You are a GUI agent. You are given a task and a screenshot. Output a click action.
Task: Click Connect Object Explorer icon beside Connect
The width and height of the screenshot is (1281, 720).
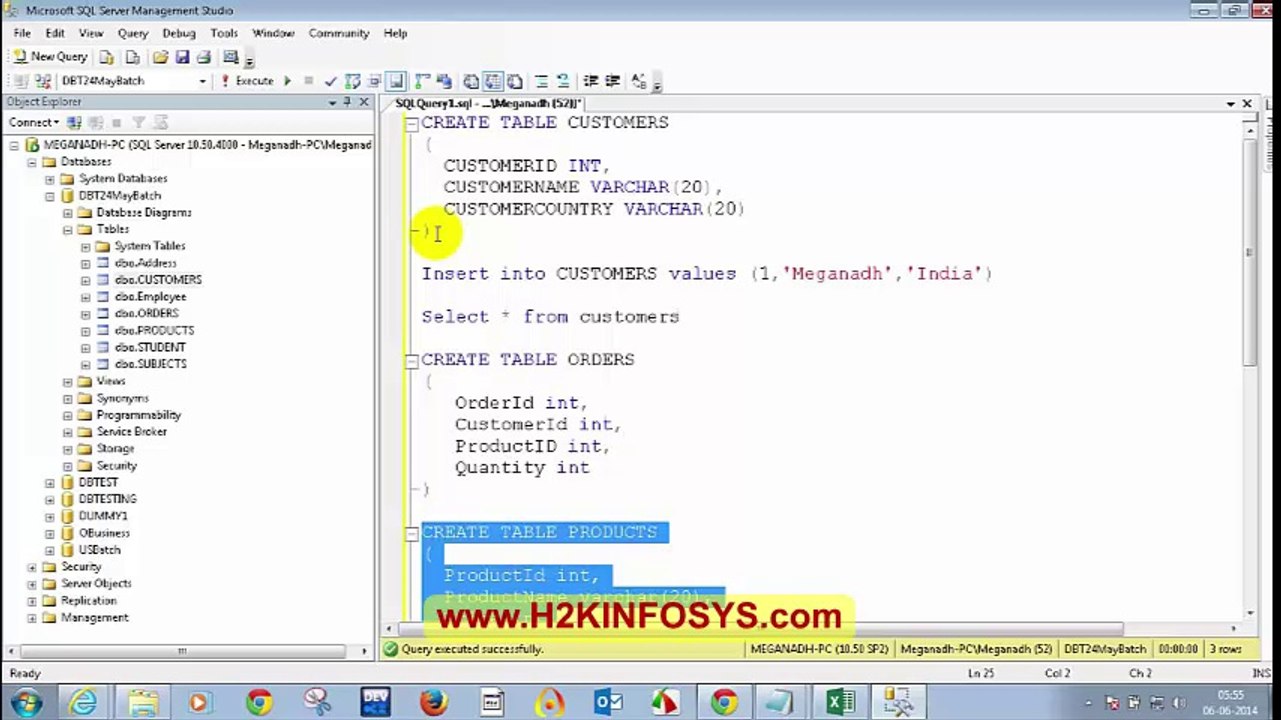(x=74, y=122)
